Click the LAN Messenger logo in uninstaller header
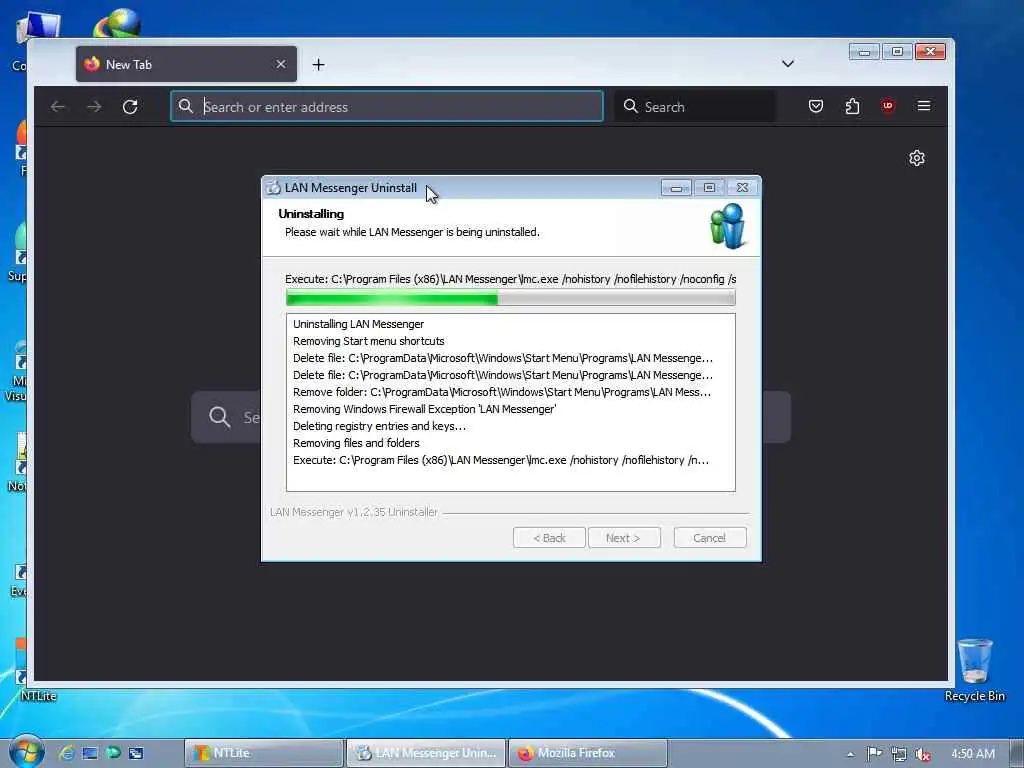This screenshot has width=1024, height=768. click(x=728, y=226)
